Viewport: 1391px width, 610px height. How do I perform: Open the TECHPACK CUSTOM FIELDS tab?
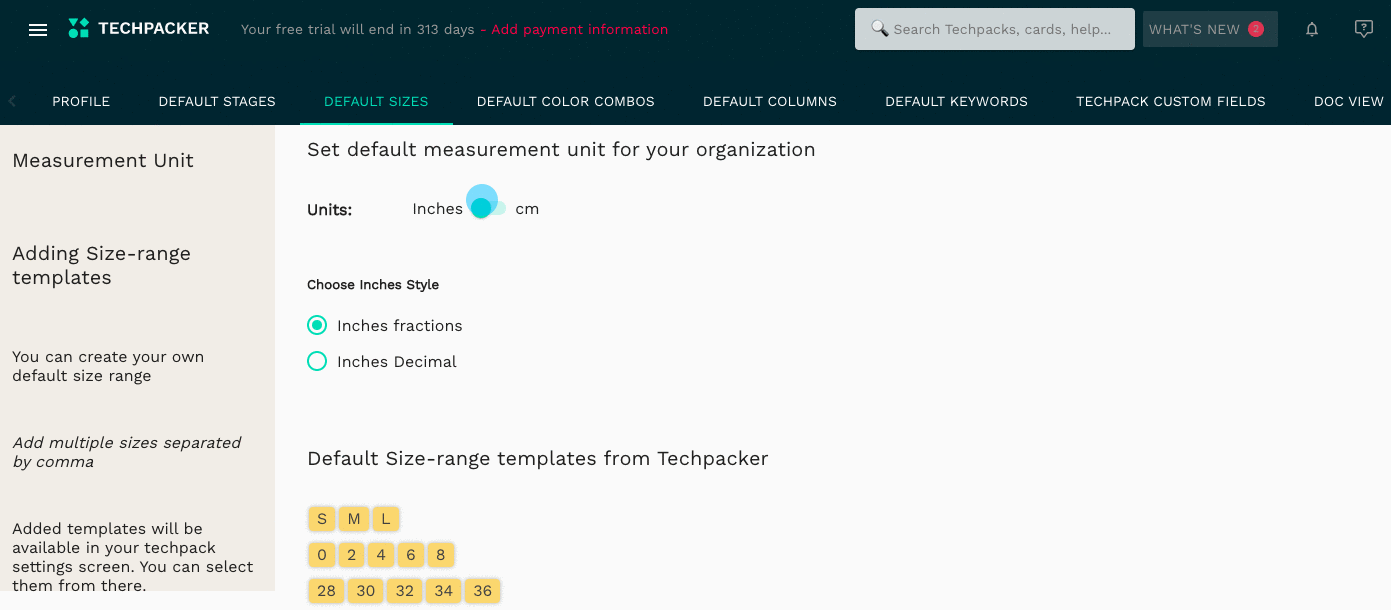(1170, 101)
